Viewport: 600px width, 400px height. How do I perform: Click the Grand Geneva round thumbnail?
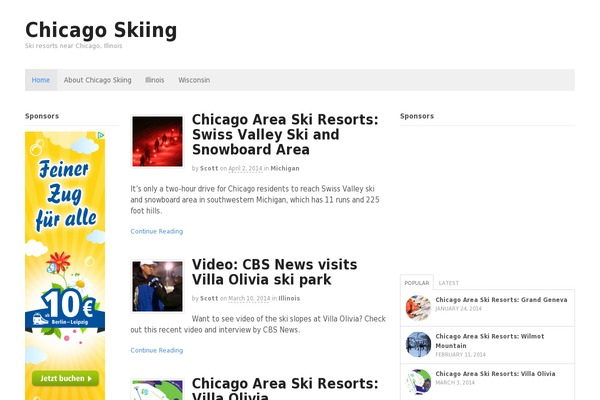pyautogui.click(x=418, y=308)
